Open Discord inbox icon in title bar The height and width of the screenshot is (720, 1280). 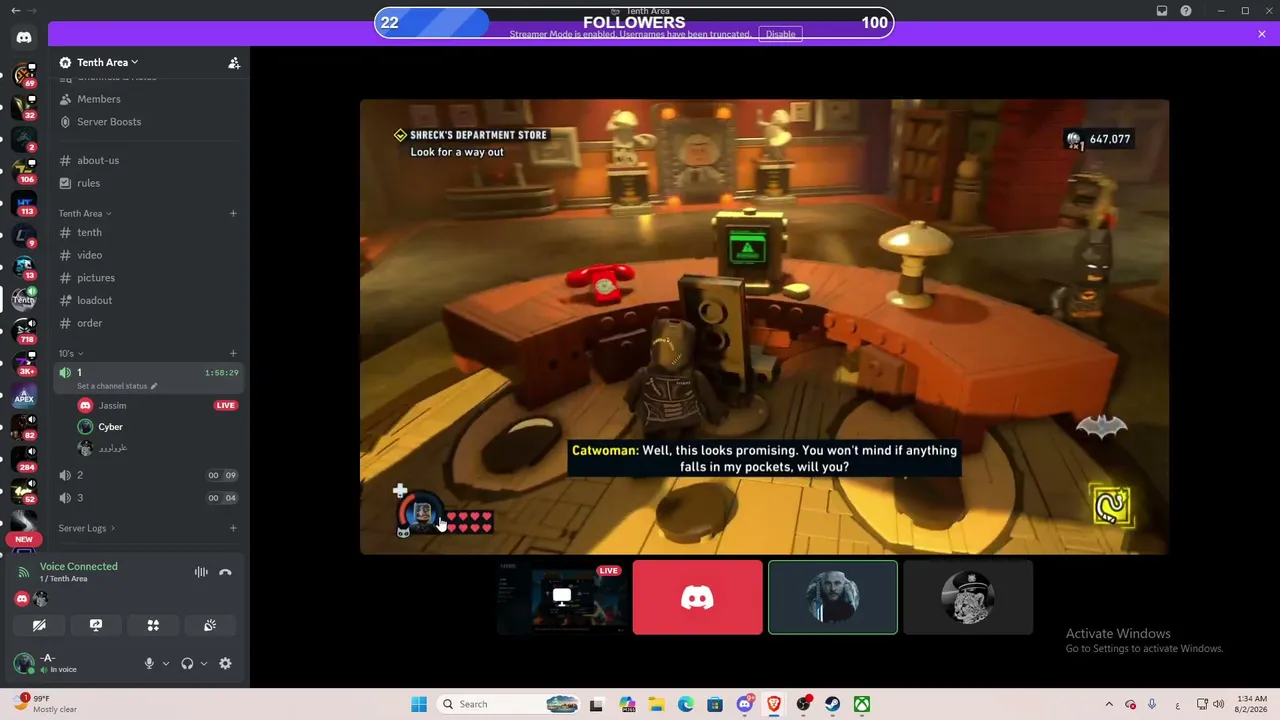coord(1162,11)
